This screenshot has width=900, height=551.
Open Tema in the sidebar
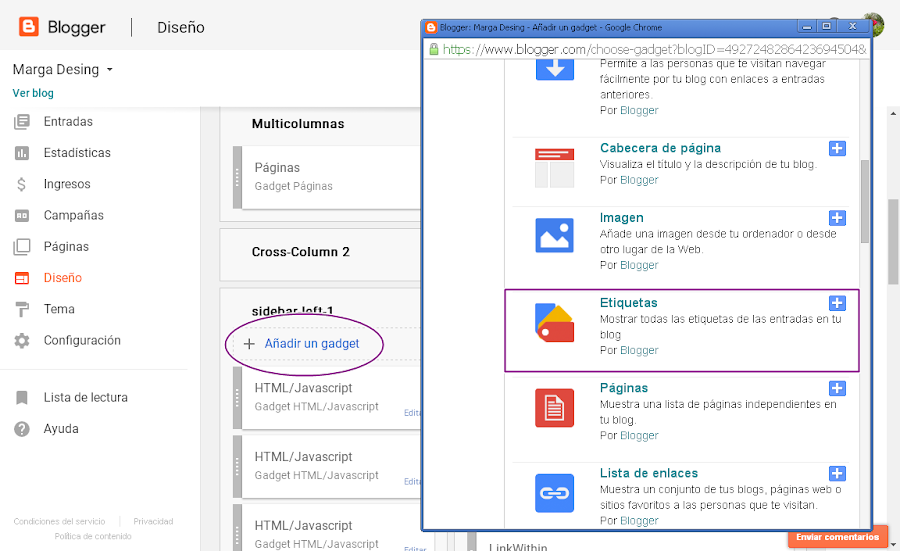tap(59, 309)
